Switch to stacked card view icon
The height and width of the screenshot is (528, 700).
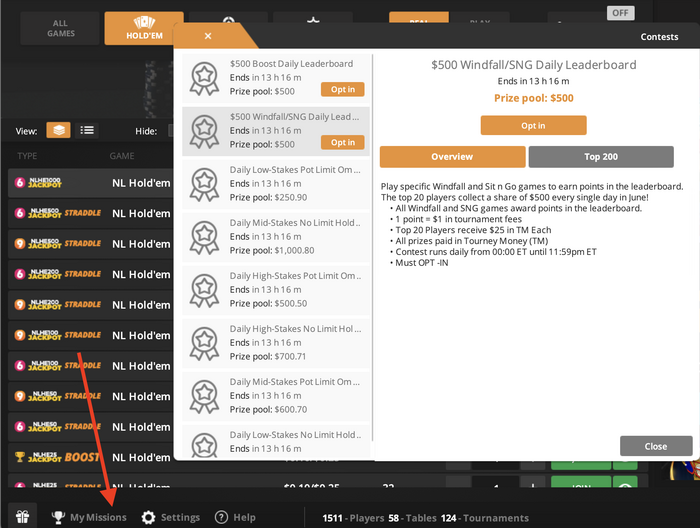point(58,130)
